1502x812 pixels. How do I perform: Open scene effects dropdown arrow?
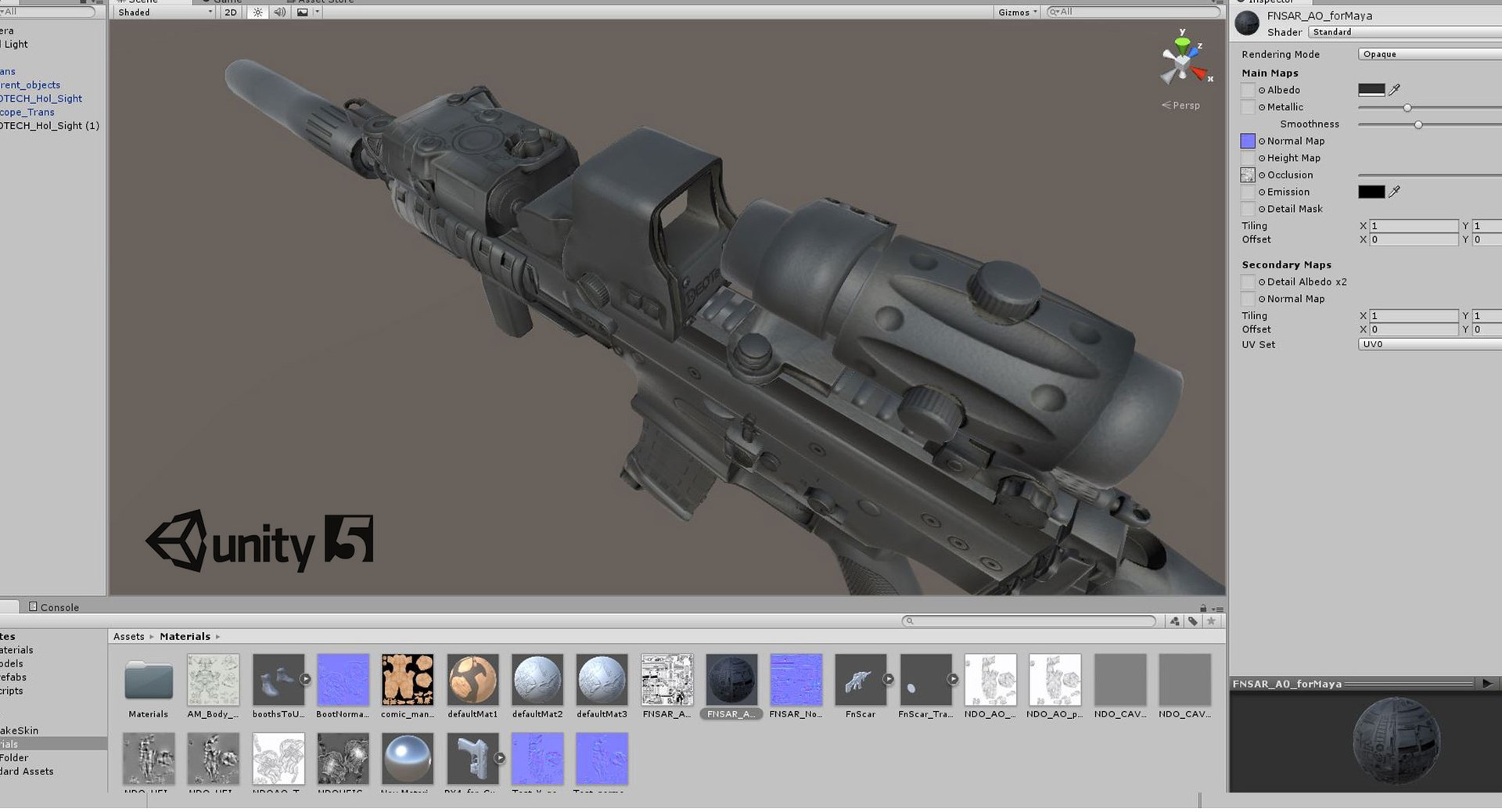tap(317, 13)
